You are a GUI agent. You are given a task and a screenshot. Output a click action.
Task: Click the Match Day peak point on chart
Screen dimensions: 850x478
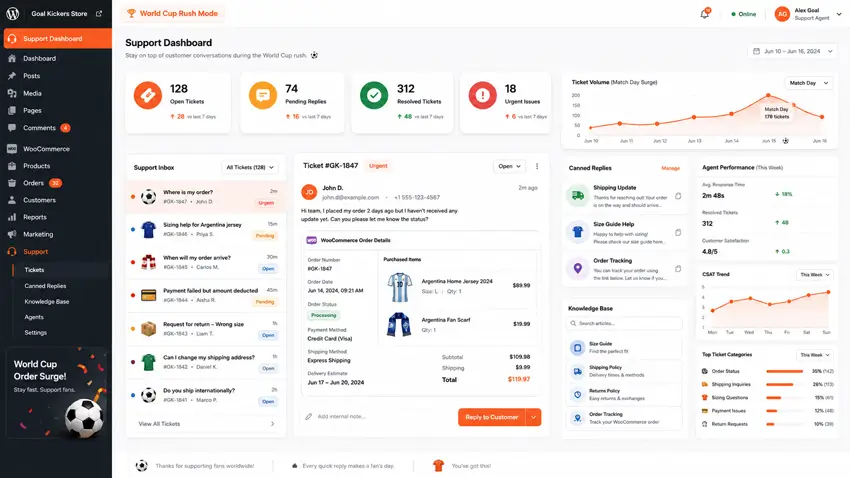[768, 95]
